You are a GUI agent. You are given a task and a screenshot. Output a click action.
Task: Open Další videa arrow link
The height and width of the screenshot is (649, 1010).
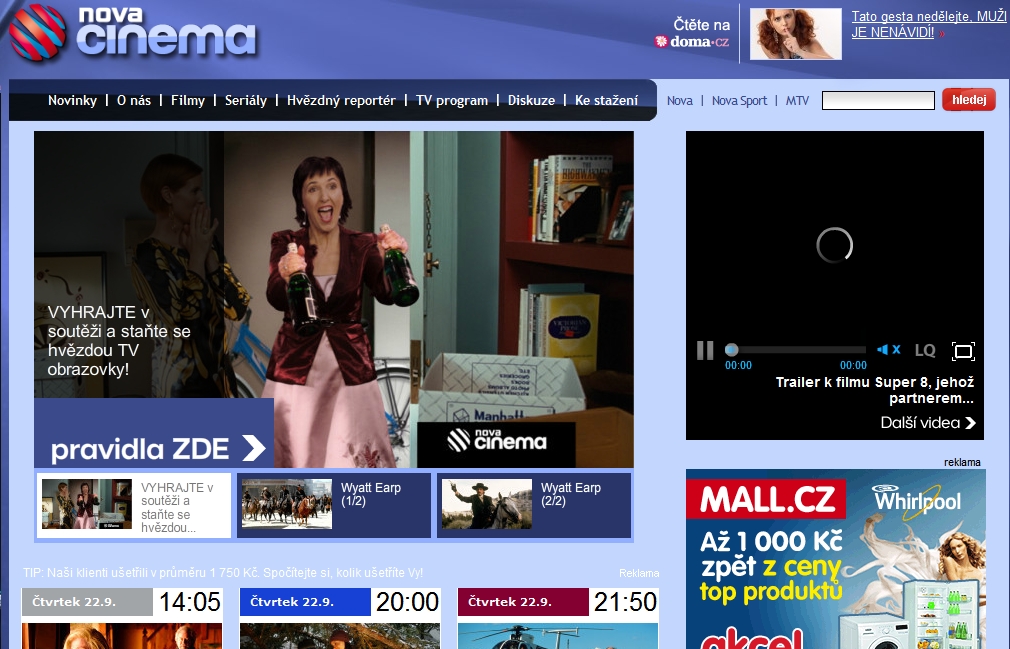point(970,423)
